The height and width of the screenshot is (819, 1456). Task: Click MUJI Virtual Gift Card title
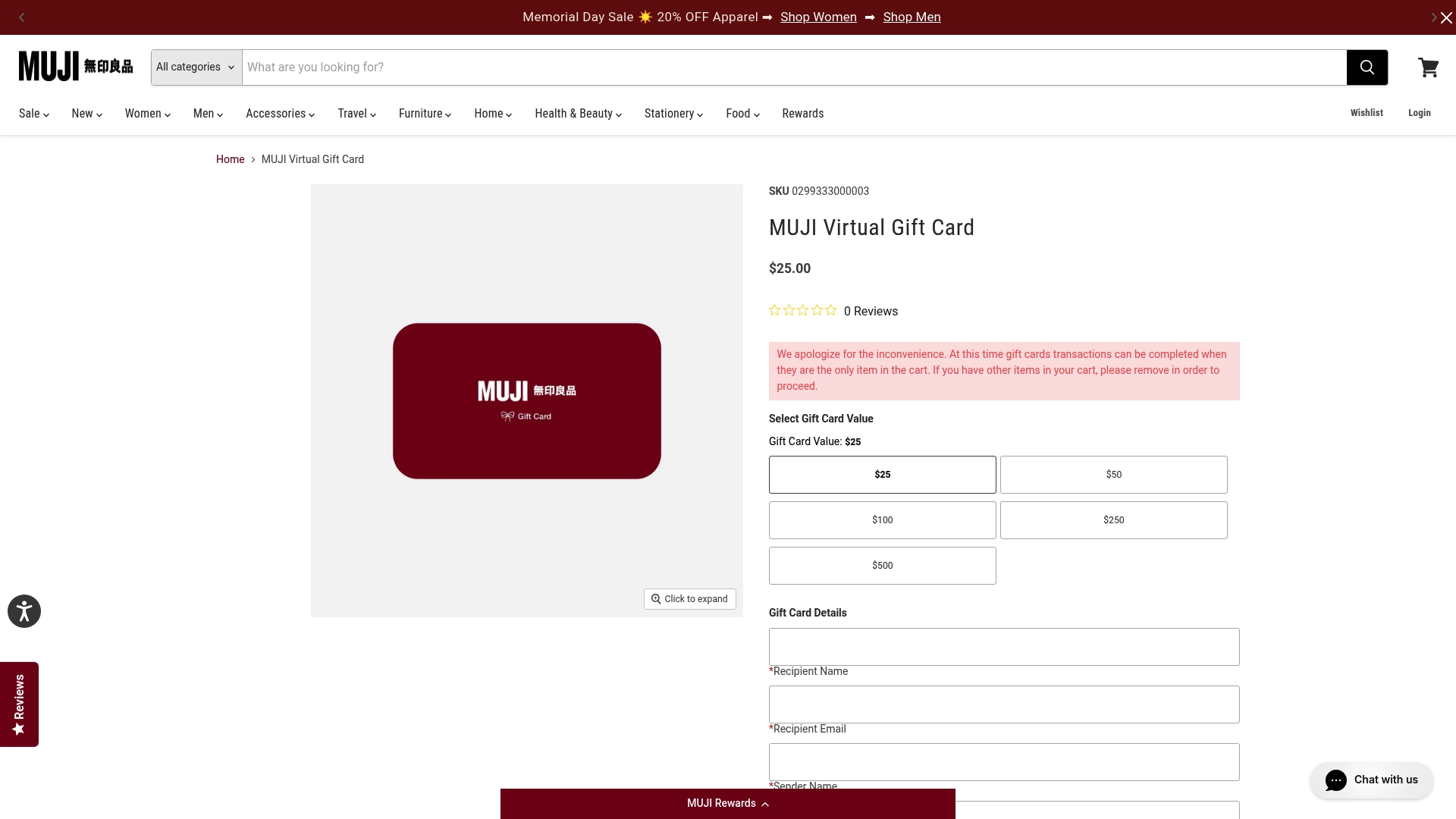coord(871,227)
